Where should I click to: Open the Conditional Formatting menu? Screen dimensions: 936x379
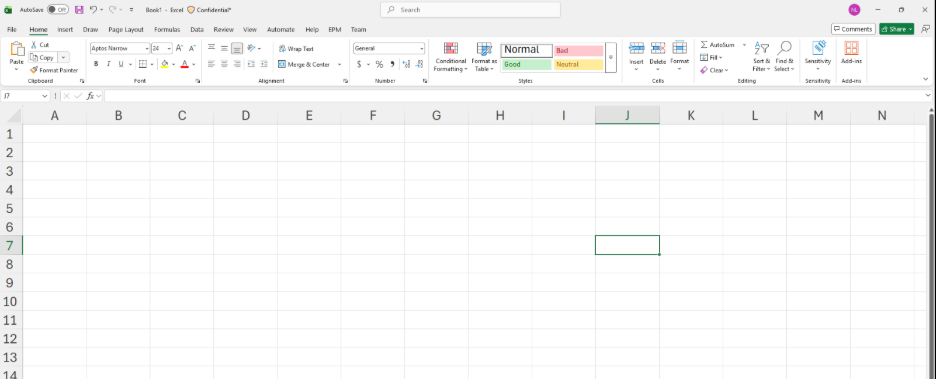coord(451,57)
